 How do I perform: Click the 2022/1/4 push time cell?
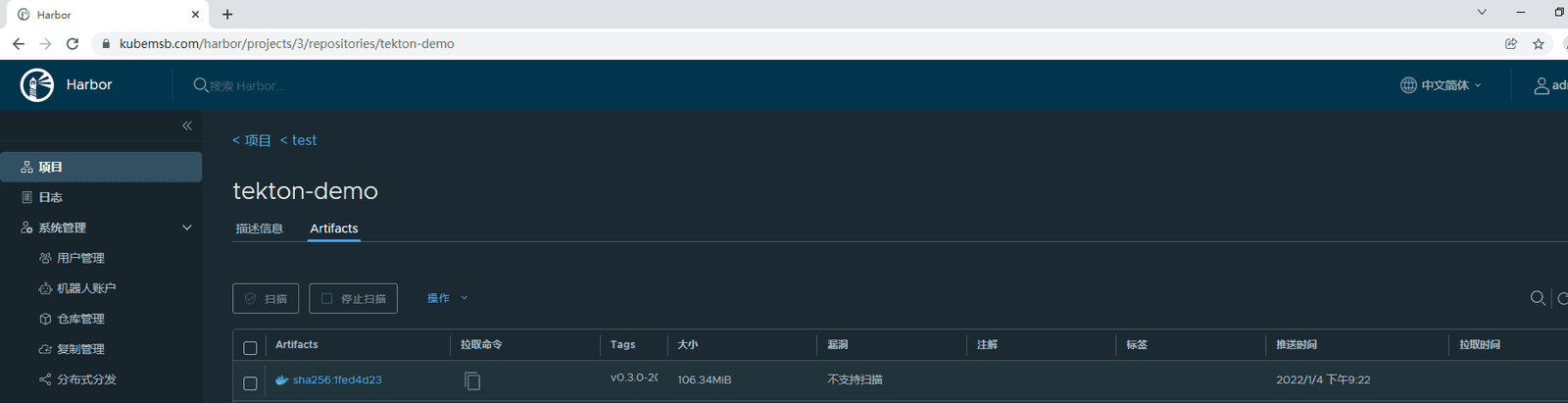[x=1323, y=380]
